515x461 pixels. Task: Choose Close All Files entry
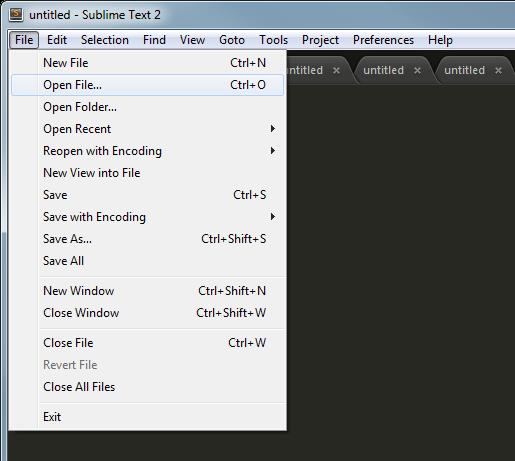click(x=147, y=387)
